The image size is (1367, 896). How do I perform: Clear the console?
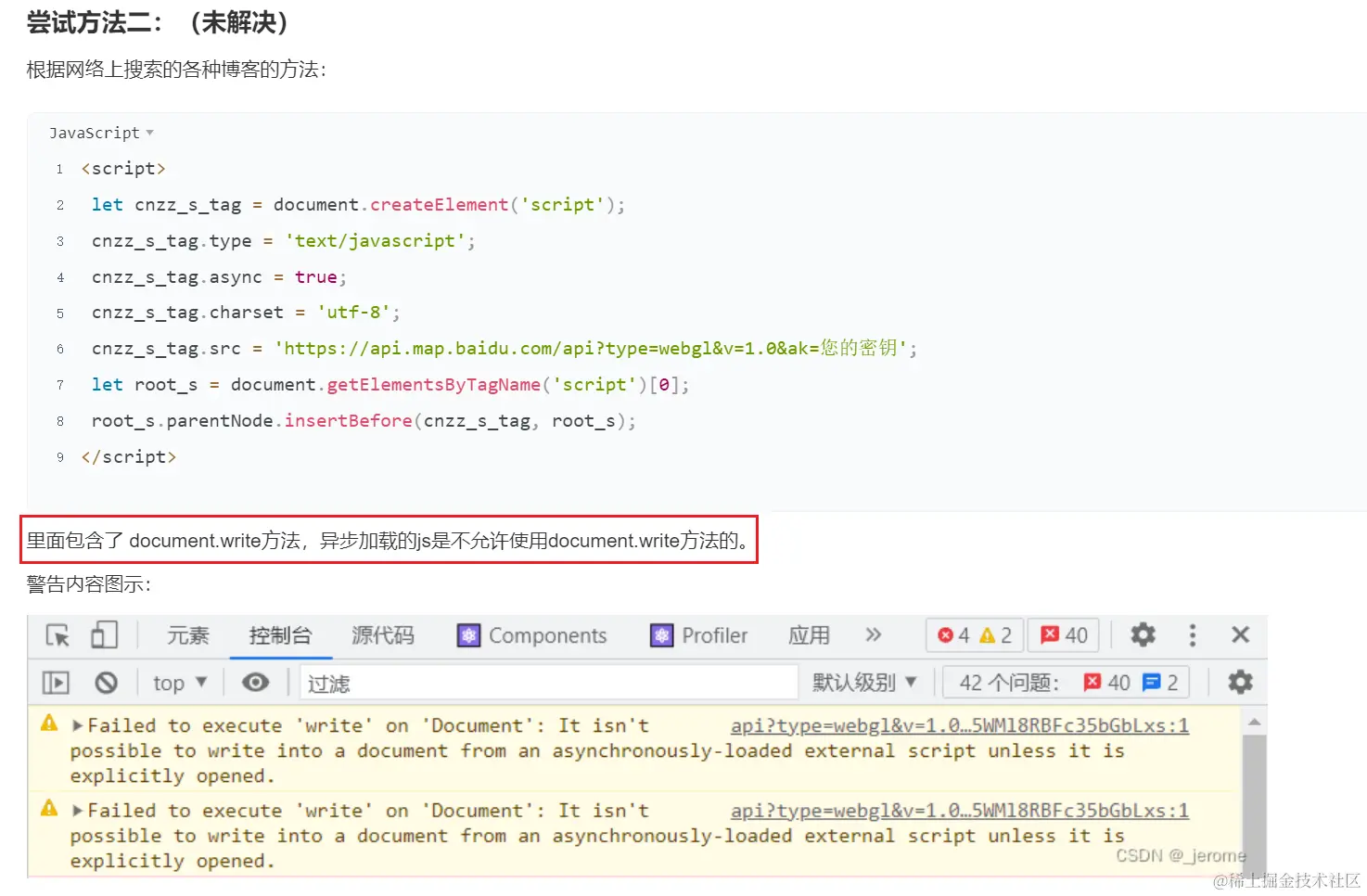point(107,684)
